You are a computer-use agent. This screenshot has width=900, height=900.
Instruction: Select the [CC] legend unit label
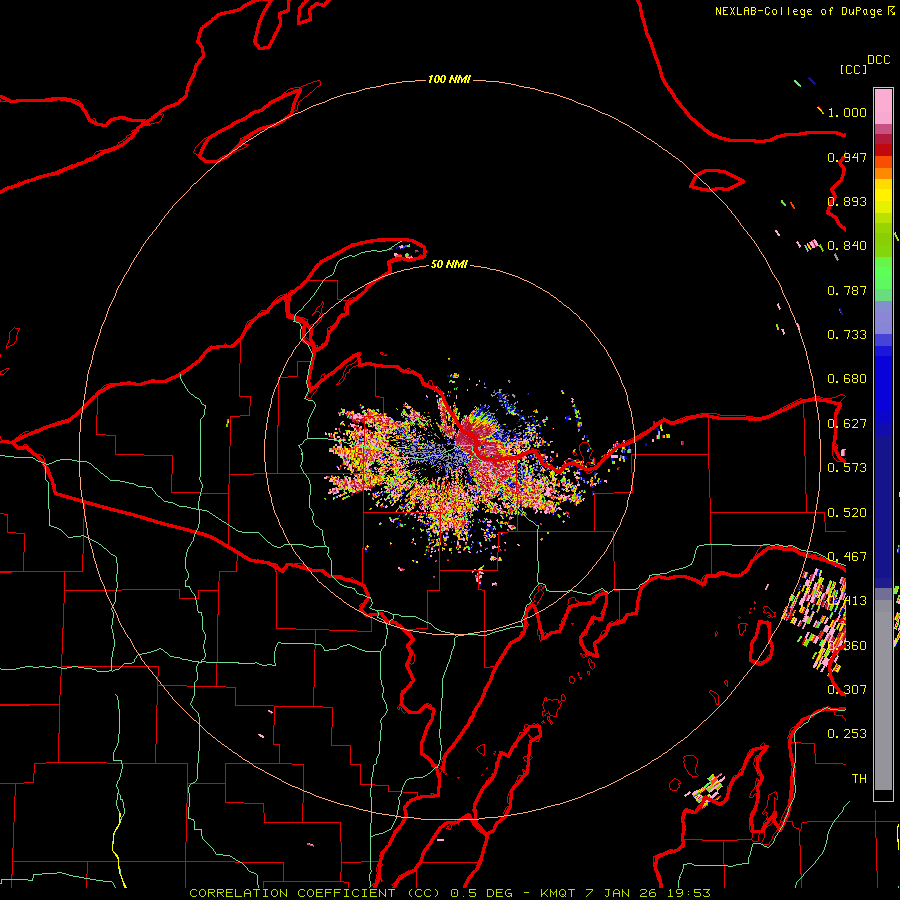pyautogui.click(x=853, y=69)
